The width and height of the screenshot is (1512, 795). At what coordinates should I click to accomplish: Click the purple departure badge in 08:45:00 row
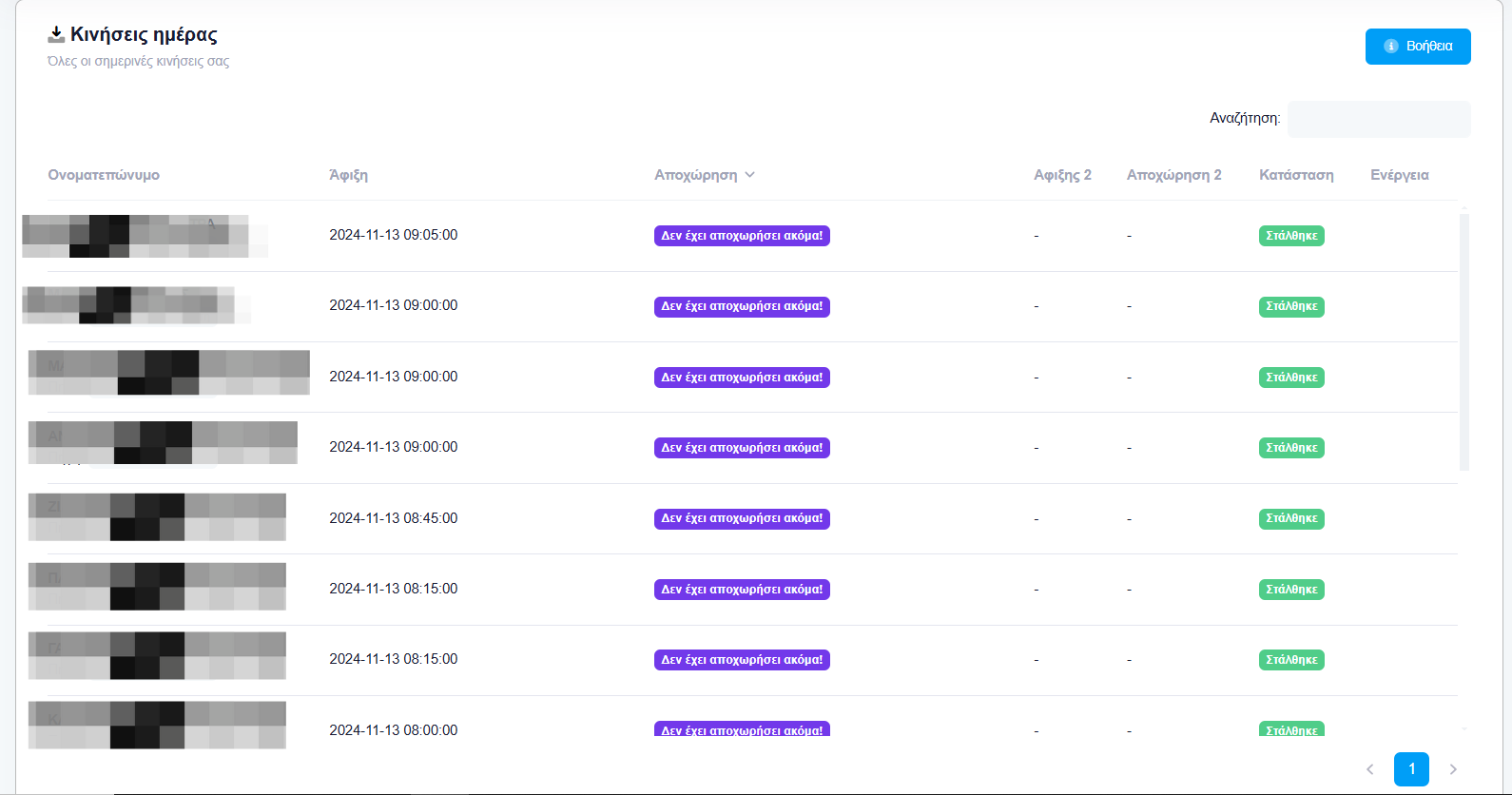[x=742, y=519]
